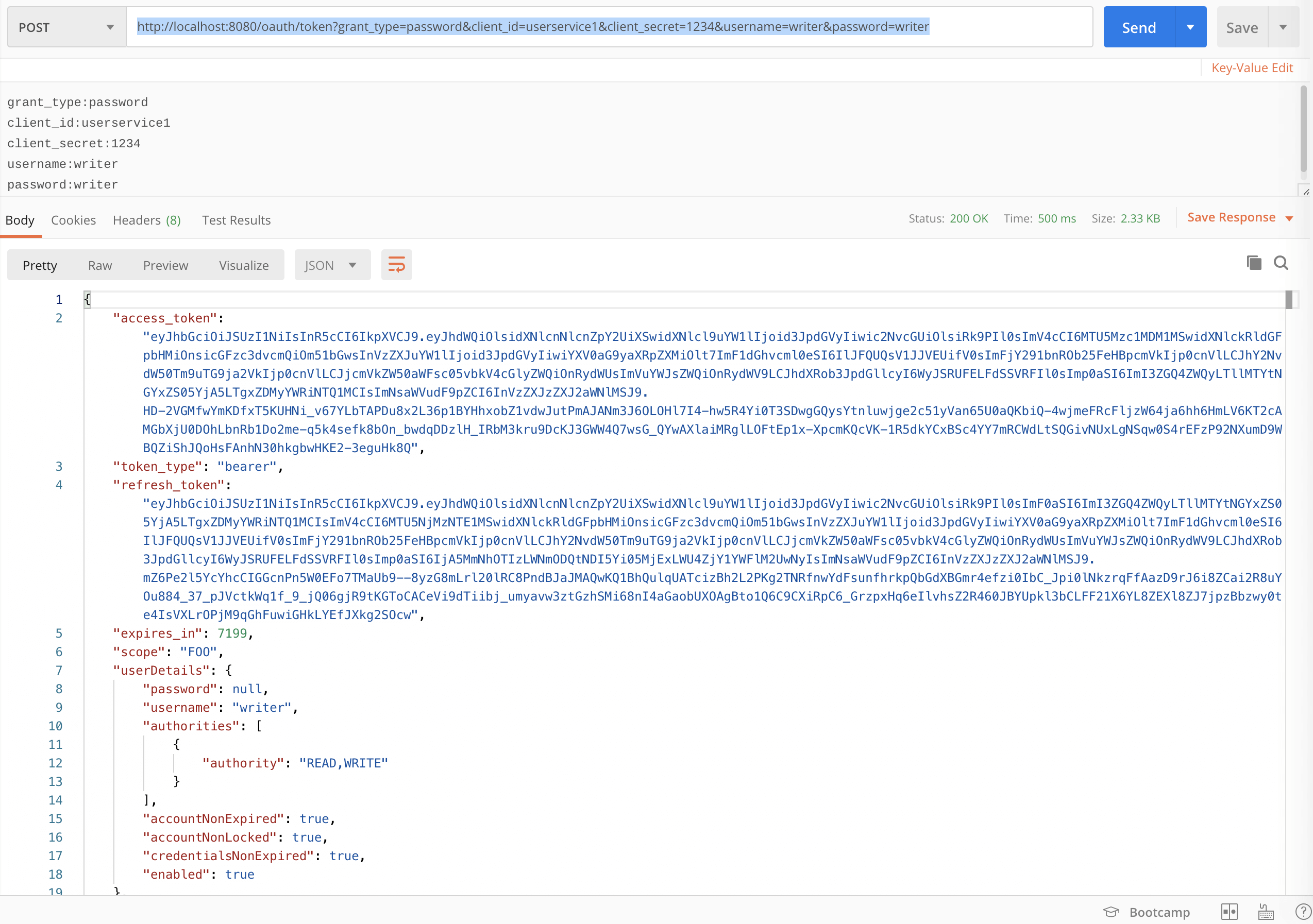This screenshot has width=1313, height=924.
Task: Open keyboard shortcuts icon
Action: [x=1266, y=912]
